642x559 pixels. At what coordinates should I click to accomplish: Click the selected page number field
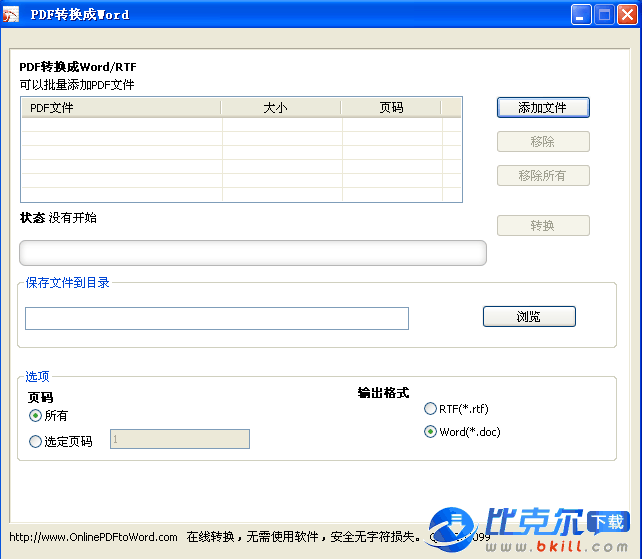(180, 439)
